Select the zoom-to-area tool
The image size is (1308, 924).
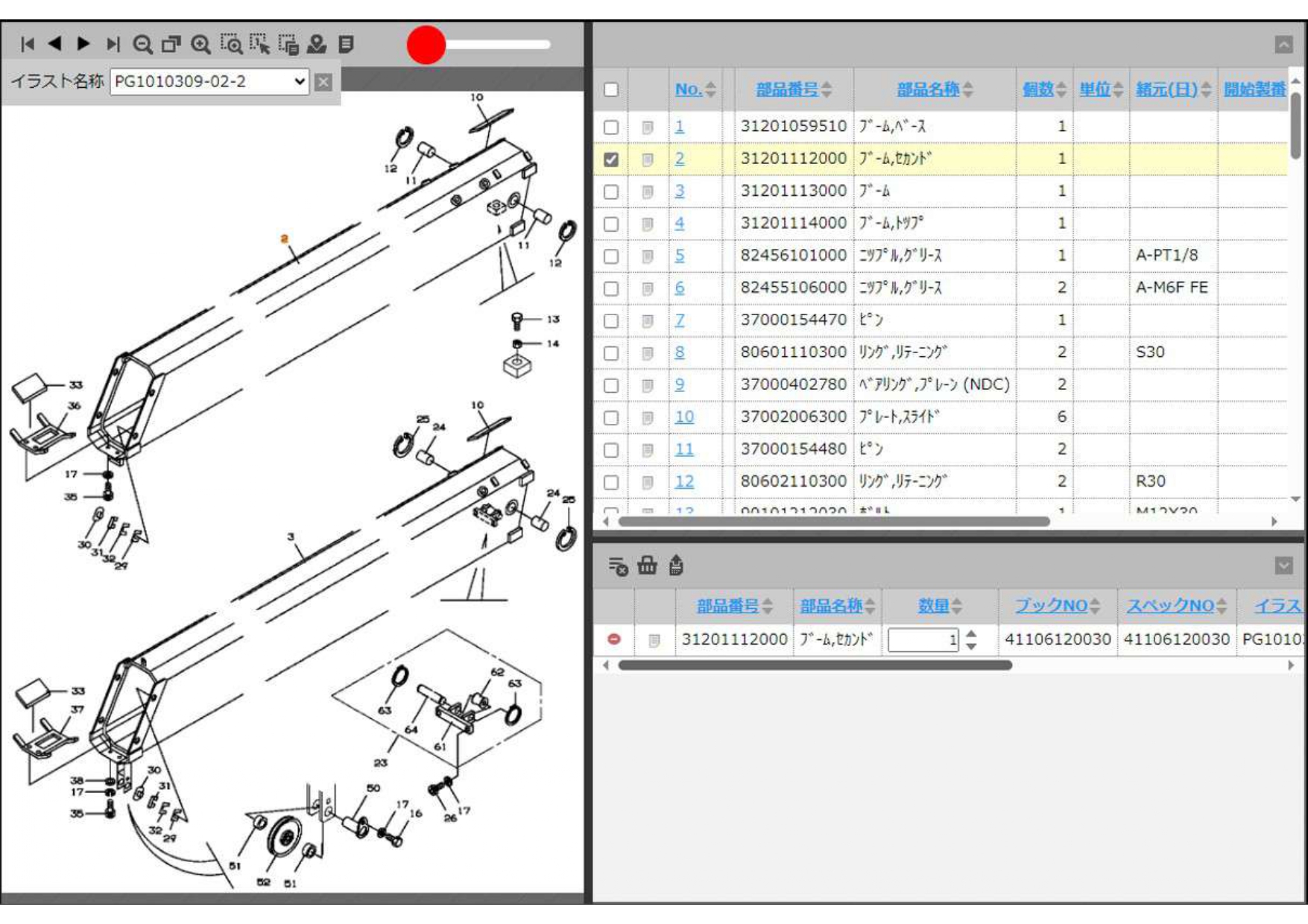click(x=231, y=45)
